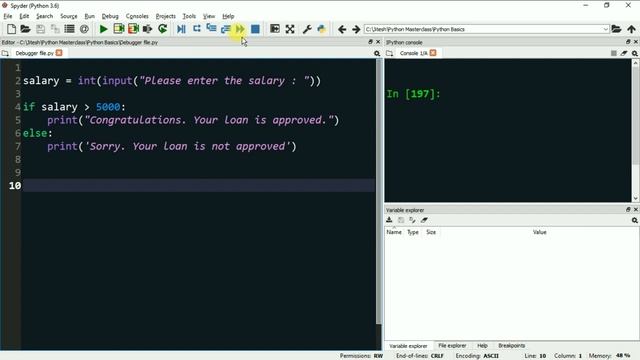
Task: Open the Edit menu
Action: tap(24, 16)
